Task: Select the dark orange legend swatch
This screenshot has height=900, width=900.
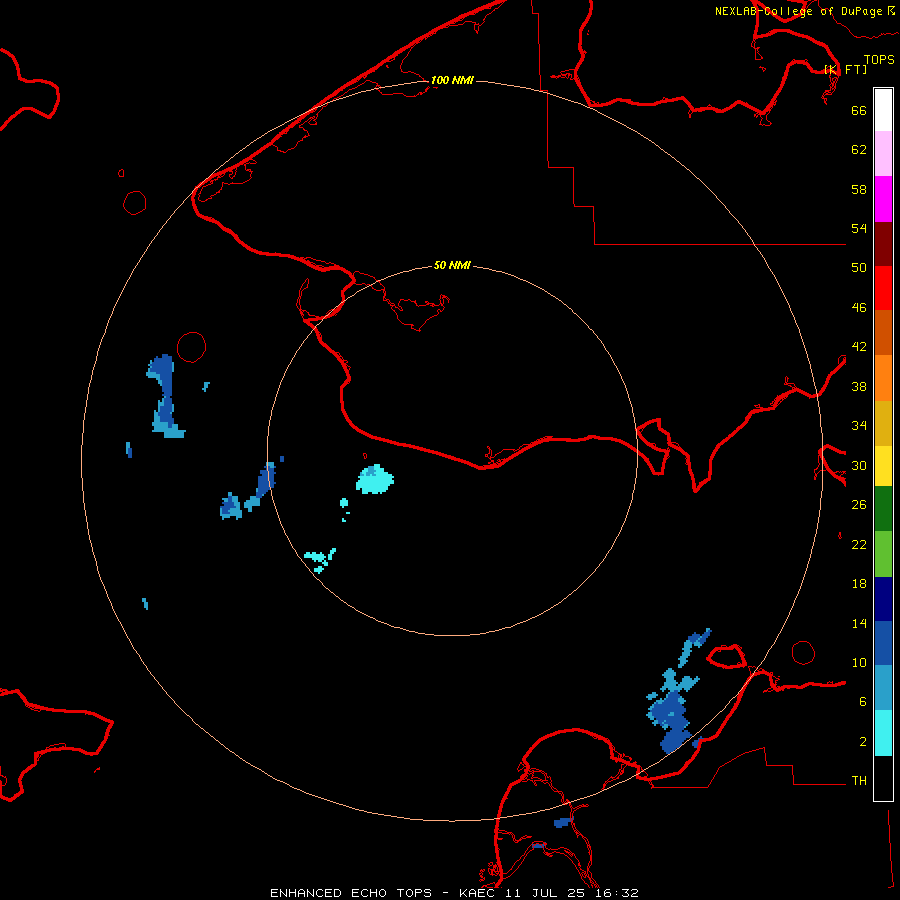Action: click(x=883, y=332)
